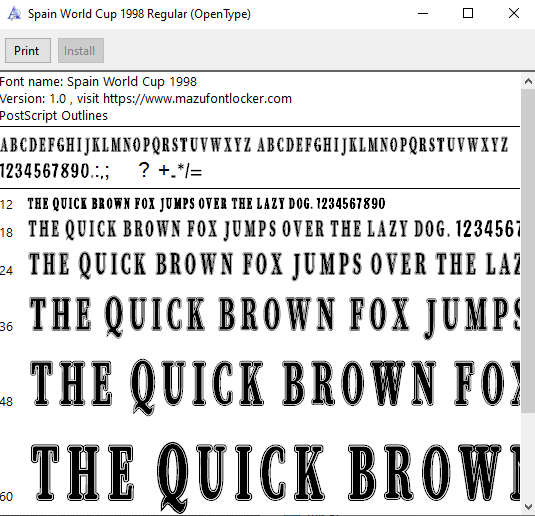
Task: Click the size 18 label
Action: click(6, 233)
